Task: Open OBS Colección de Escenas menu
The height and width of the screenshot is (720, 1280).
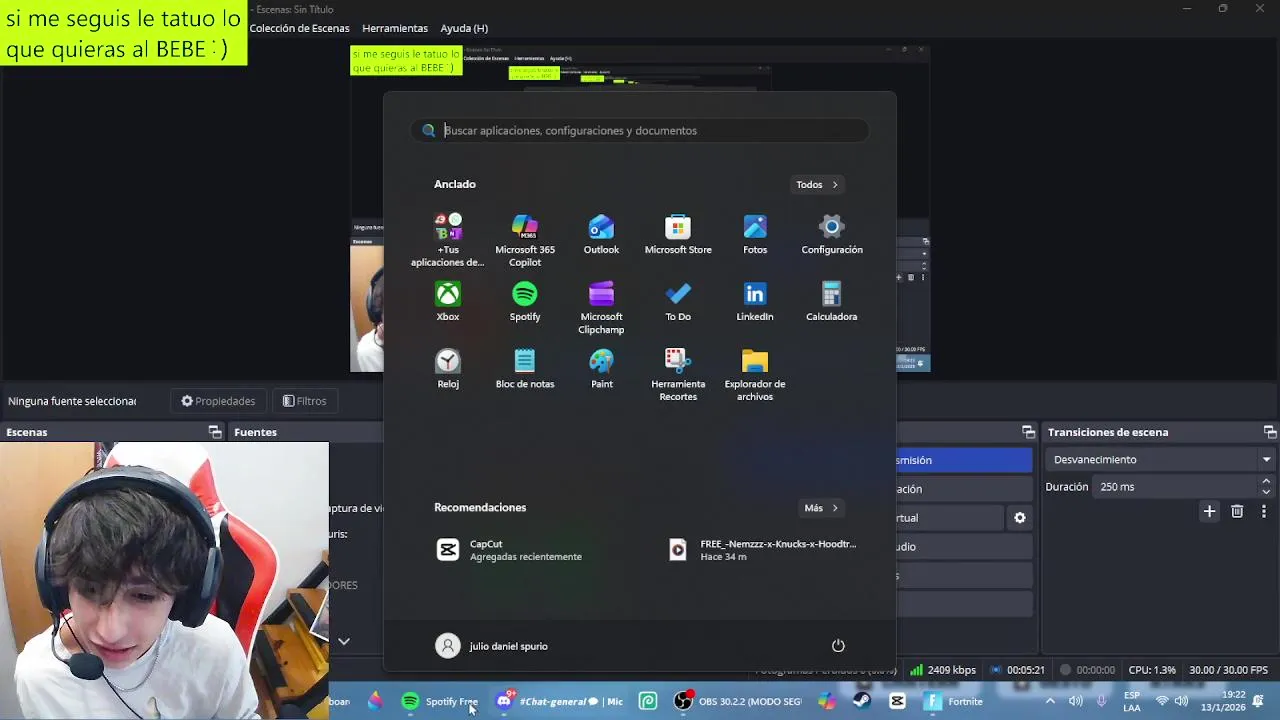Action: [x=299, y=28]
